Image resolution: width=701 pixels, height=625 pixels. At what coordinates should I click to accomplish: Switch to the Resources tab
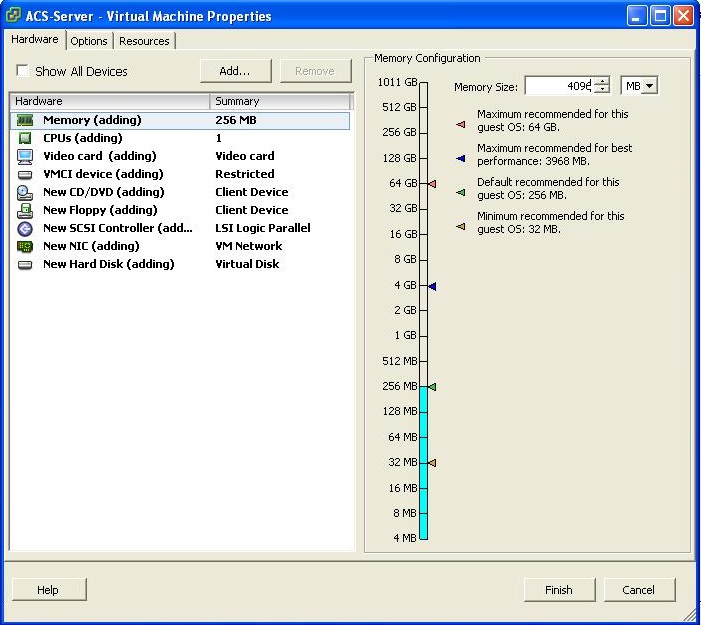(x=144, y=41)
